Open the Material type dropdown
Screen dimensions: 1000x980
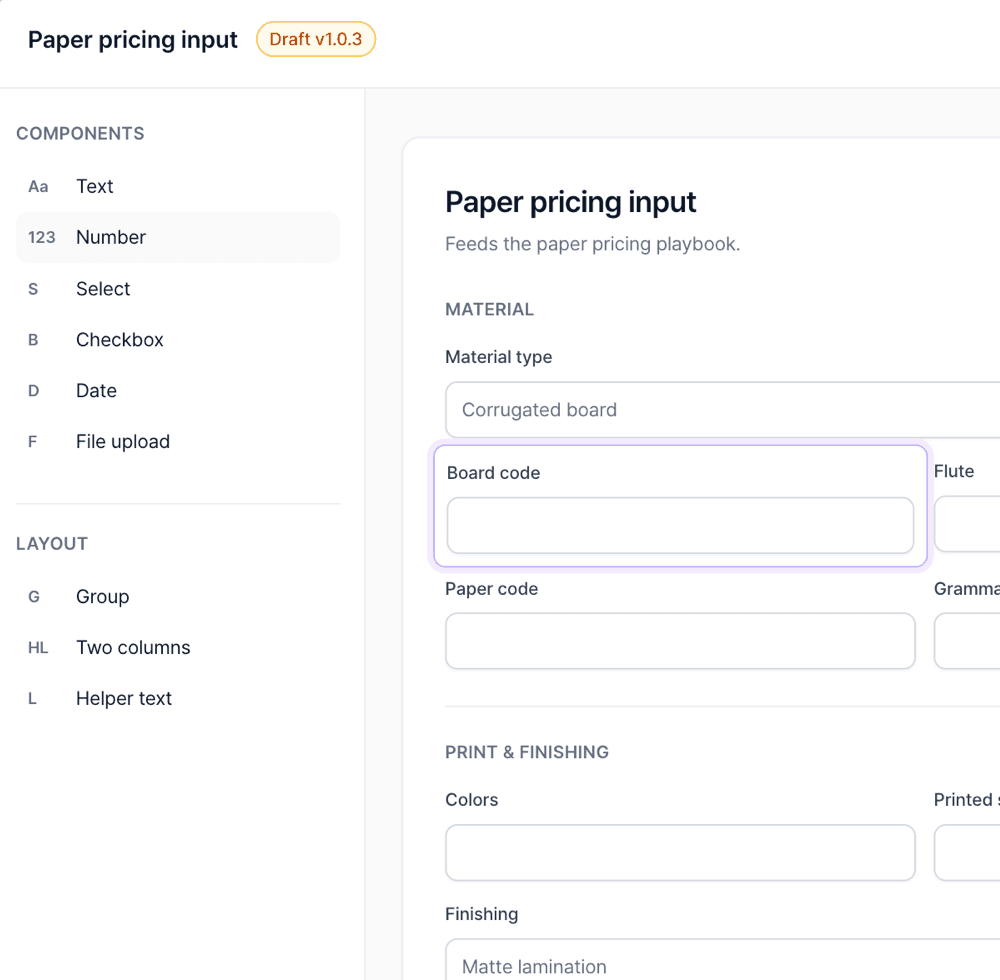723,410
